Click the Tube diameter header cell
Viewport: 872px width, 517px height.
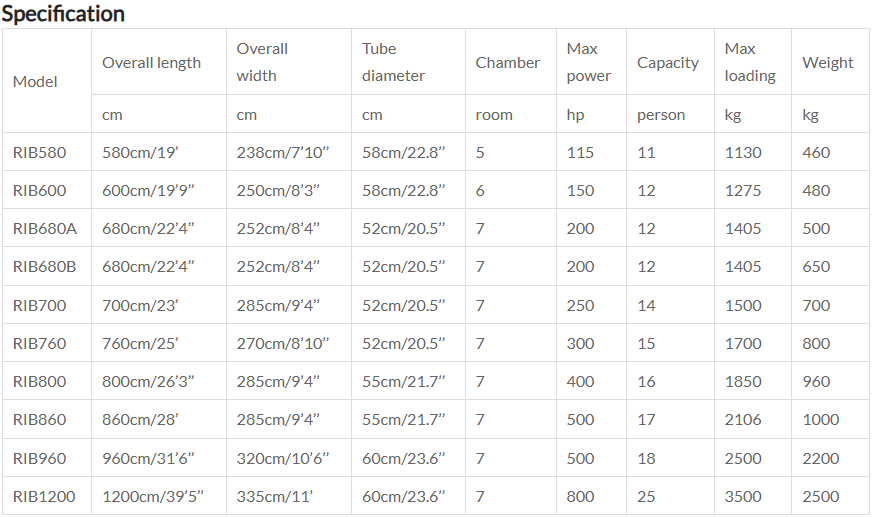pyautogui.click(x=408, y=62)
